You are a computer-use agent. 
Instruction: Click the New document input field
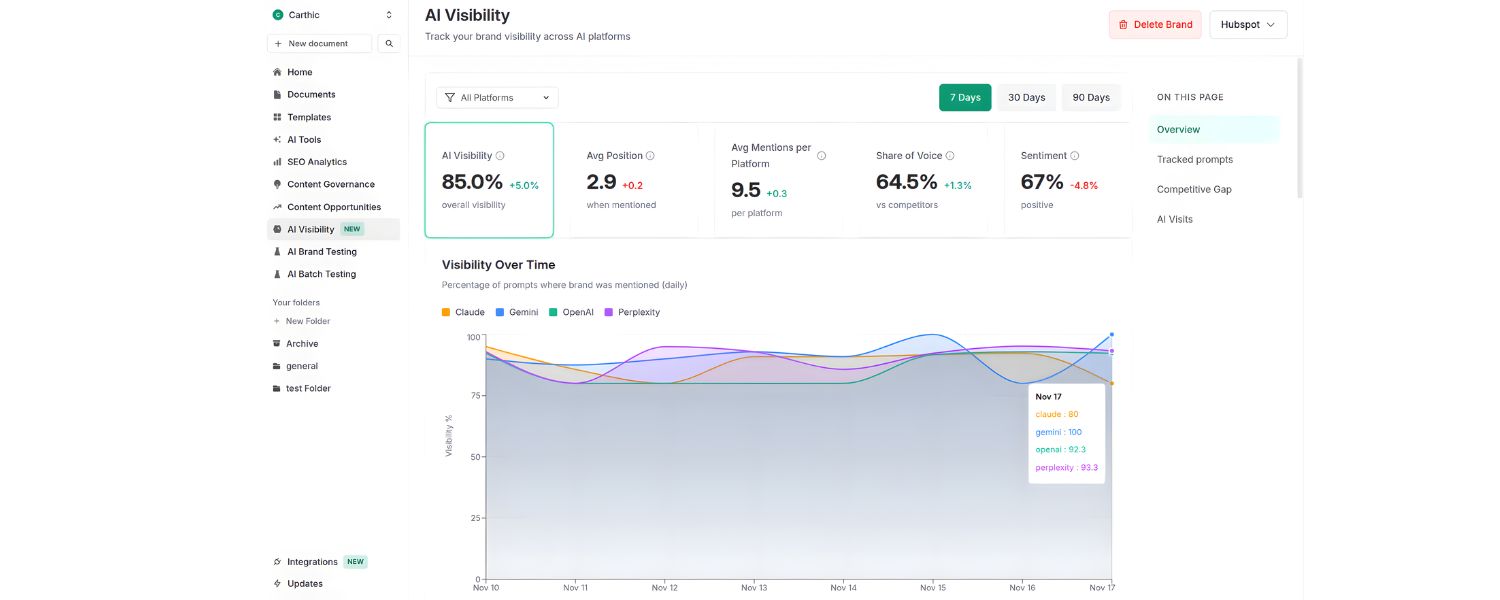tap(320, 43)
